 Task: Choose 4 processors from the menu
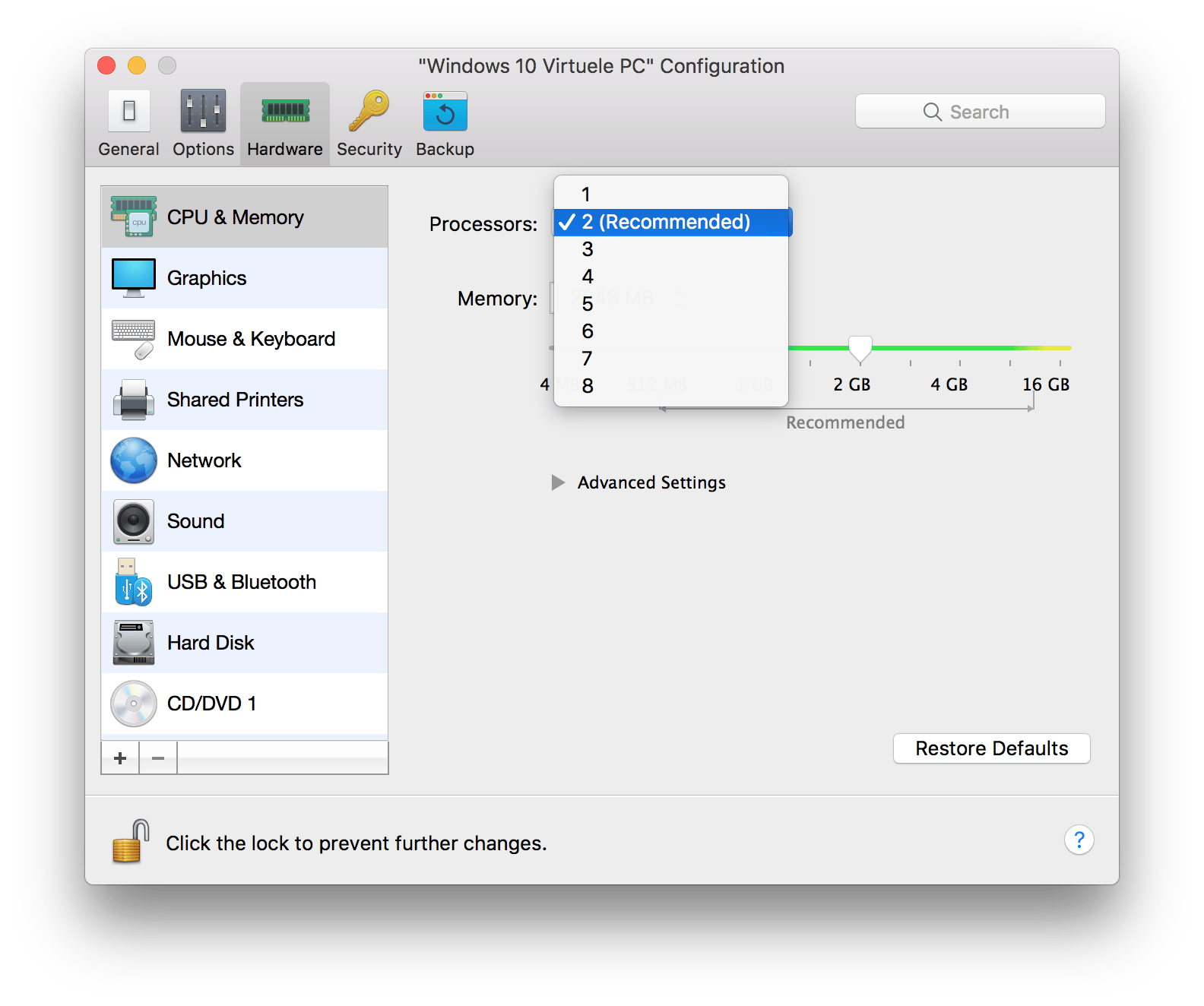(x=671, y=277)
